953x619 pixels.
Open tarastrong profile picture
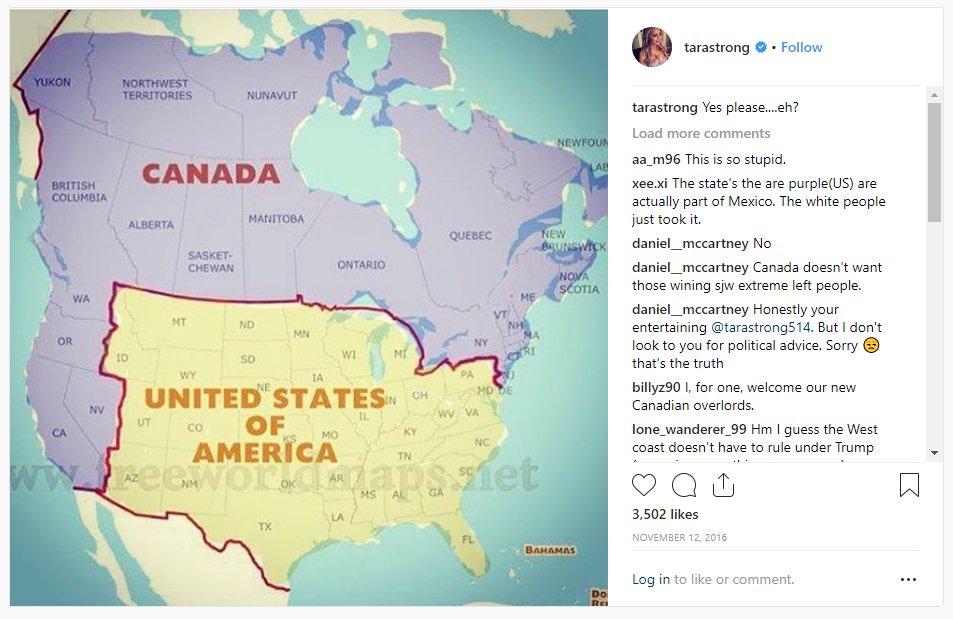[x=652, y=47]
